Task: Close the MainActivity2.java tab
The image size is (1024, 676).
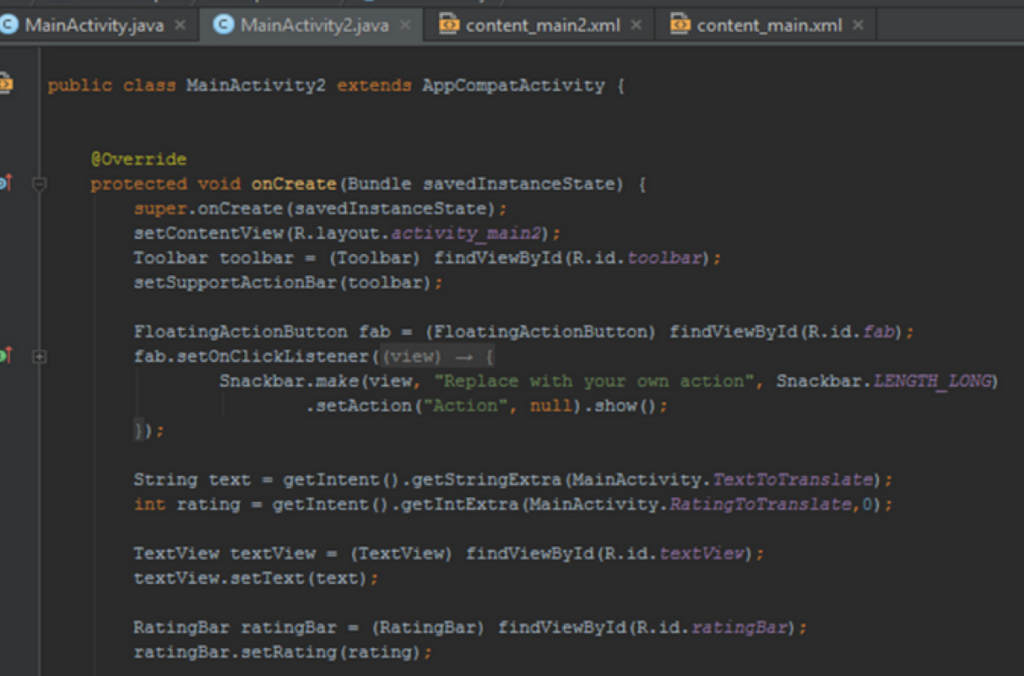Action: [405, 25]
